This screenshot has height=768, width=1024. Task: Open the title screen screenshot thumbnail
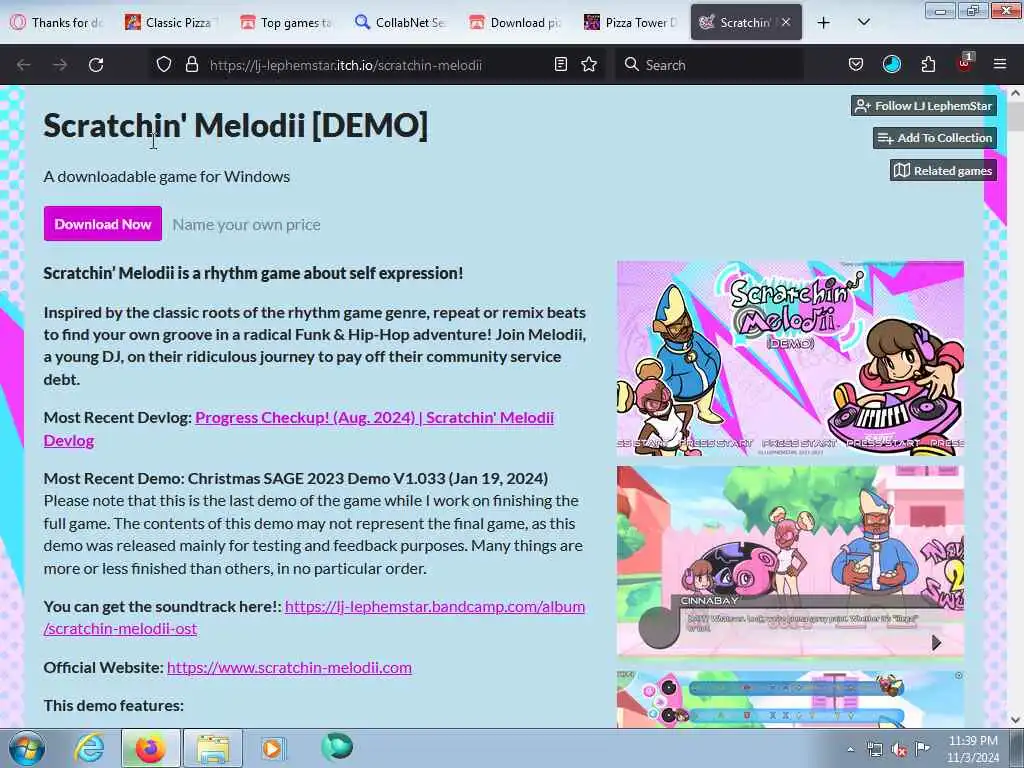pyautogui.click(x=790, y=359)
